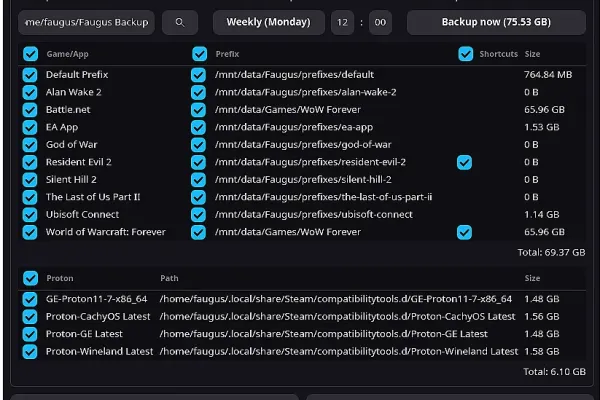
Task: Uncheck the Battle.net game checkbox
Action: [30, 110]
